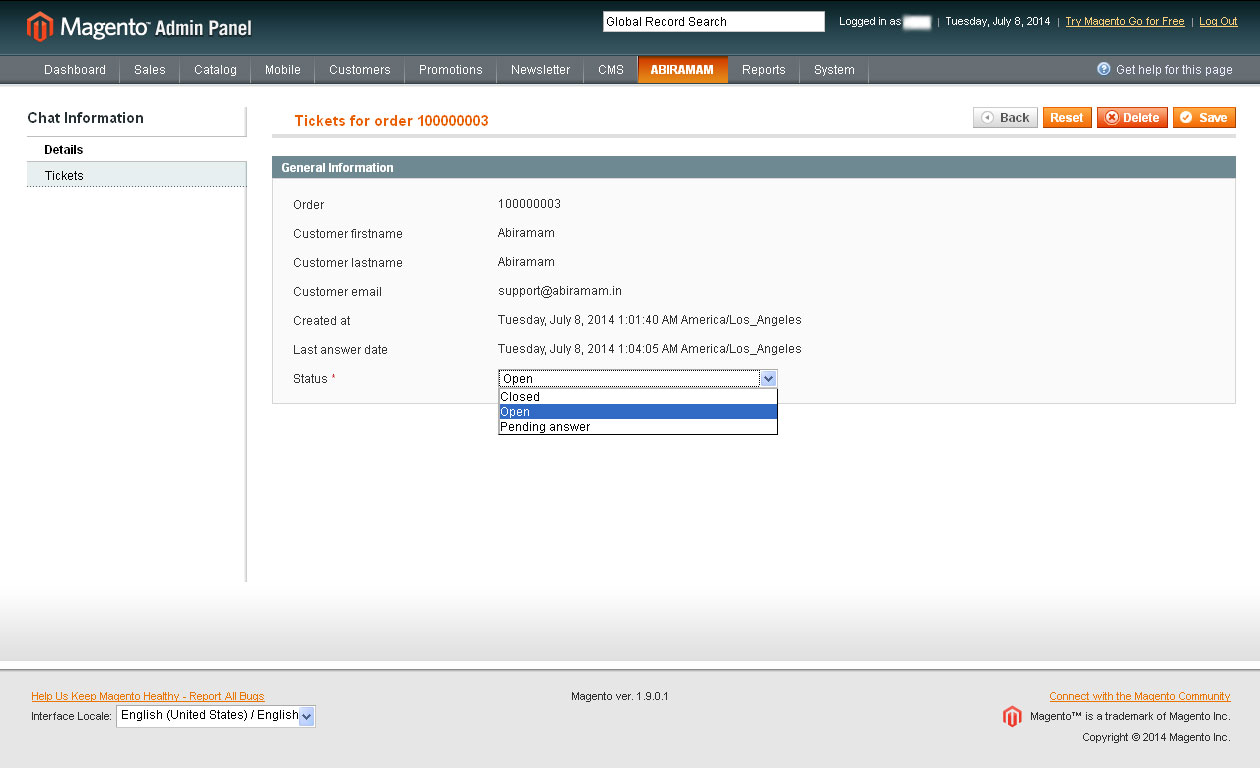This screenshot has width=1260, height=768.
Task: Select Closed in the status list
Action: 638,397
